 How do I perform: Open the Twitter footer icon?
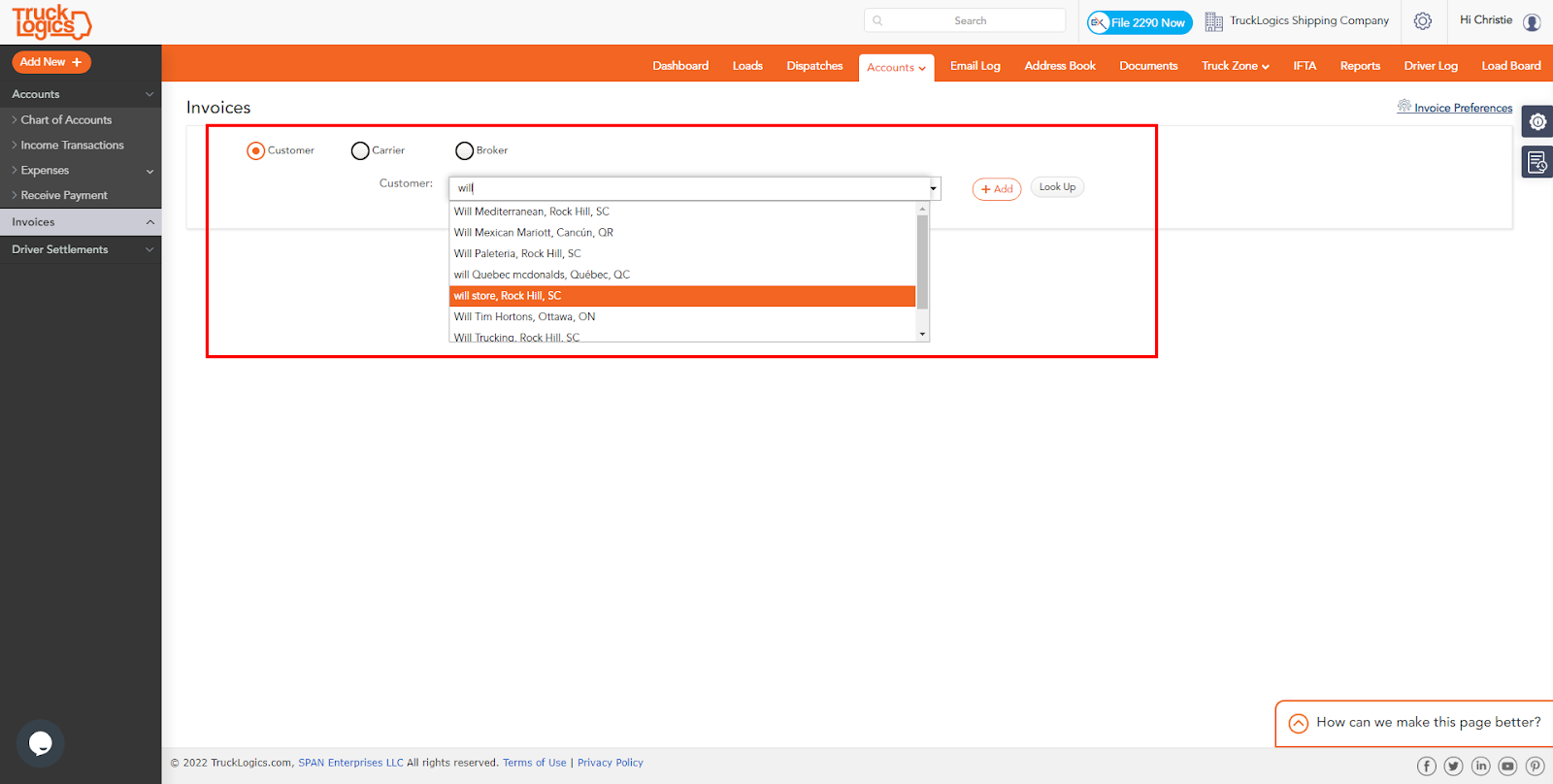click(1453, 767)
